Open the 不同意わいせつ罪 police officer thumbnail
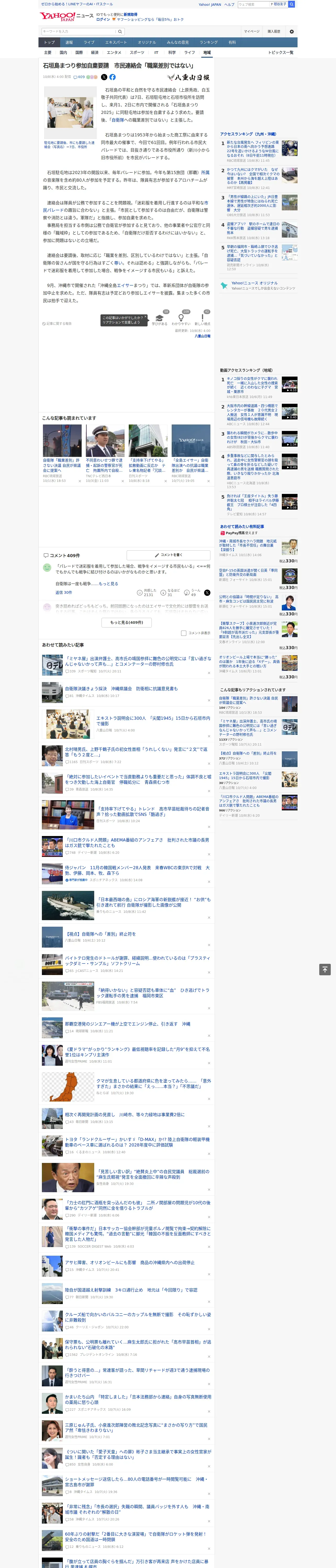The height and width of the screenshot is (1568, 336). point(105,440)
